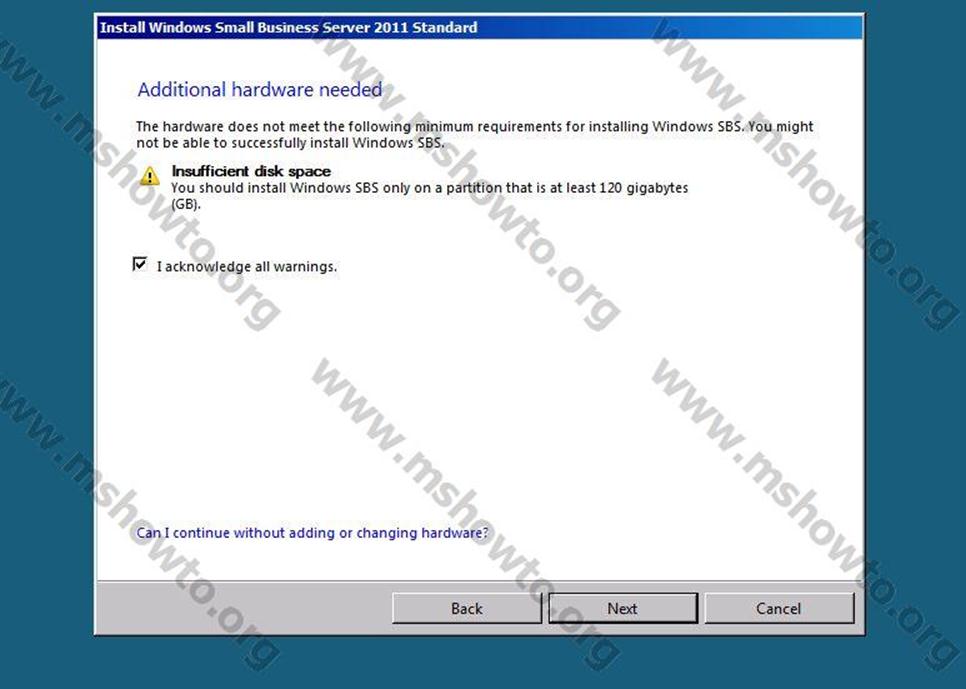Screen dimensions: 966x689
Task: Select the Insufficient disk space heading
Action: (x=251, y=171)
